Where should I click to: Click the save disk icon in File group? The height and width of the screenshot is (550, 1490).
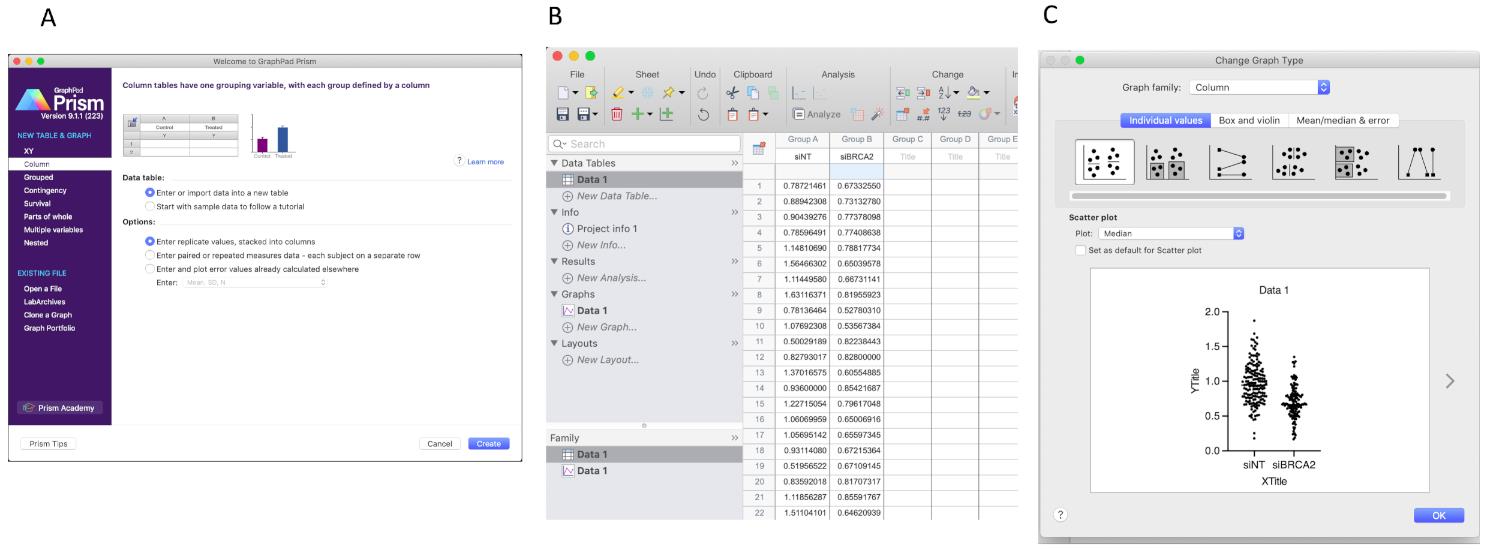click(563, 114)
